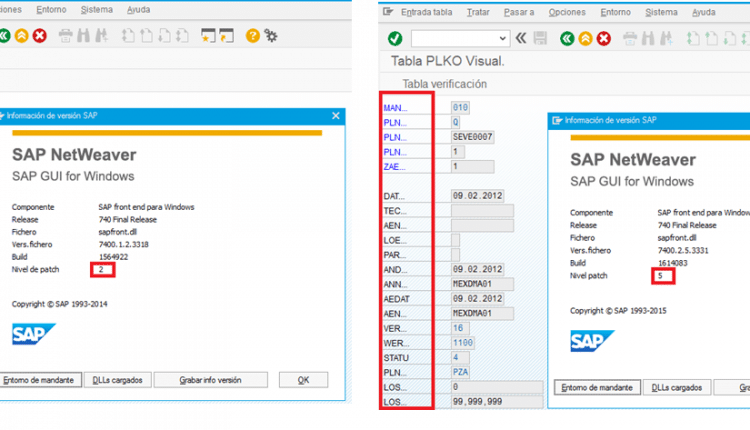Viewport: 750px width, 430px height.
Task: Click the First Page icon in left SAP window
Action: coord(128,35)
